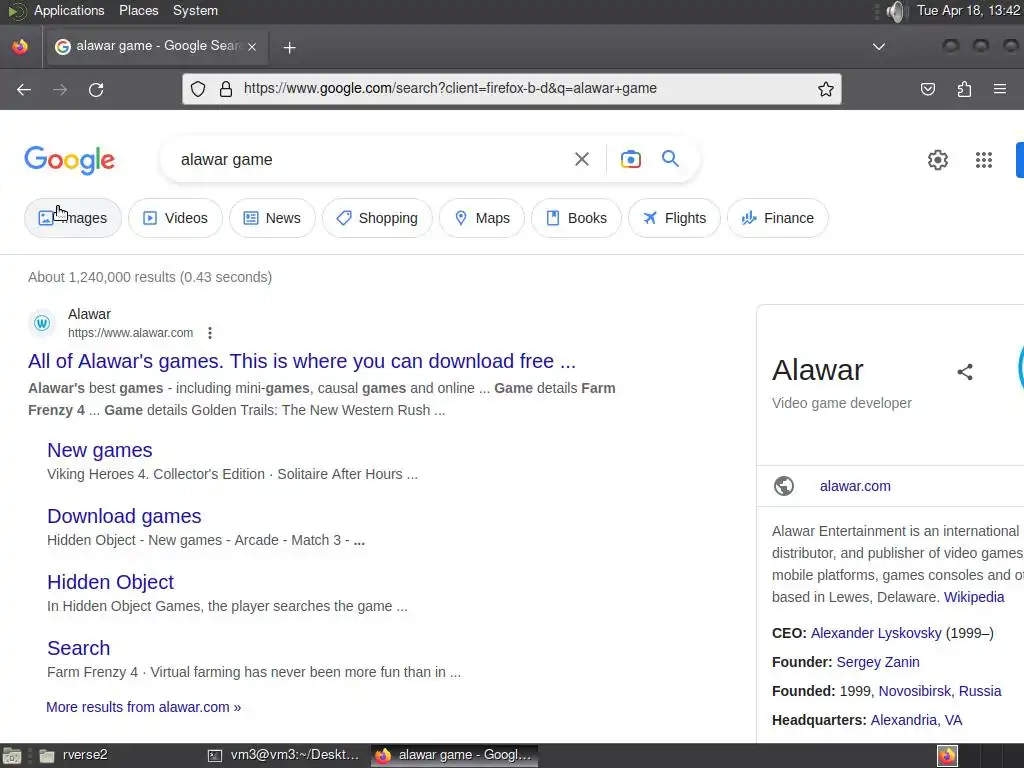
Task: Switch to Images search filter
Action: point(72,218)
